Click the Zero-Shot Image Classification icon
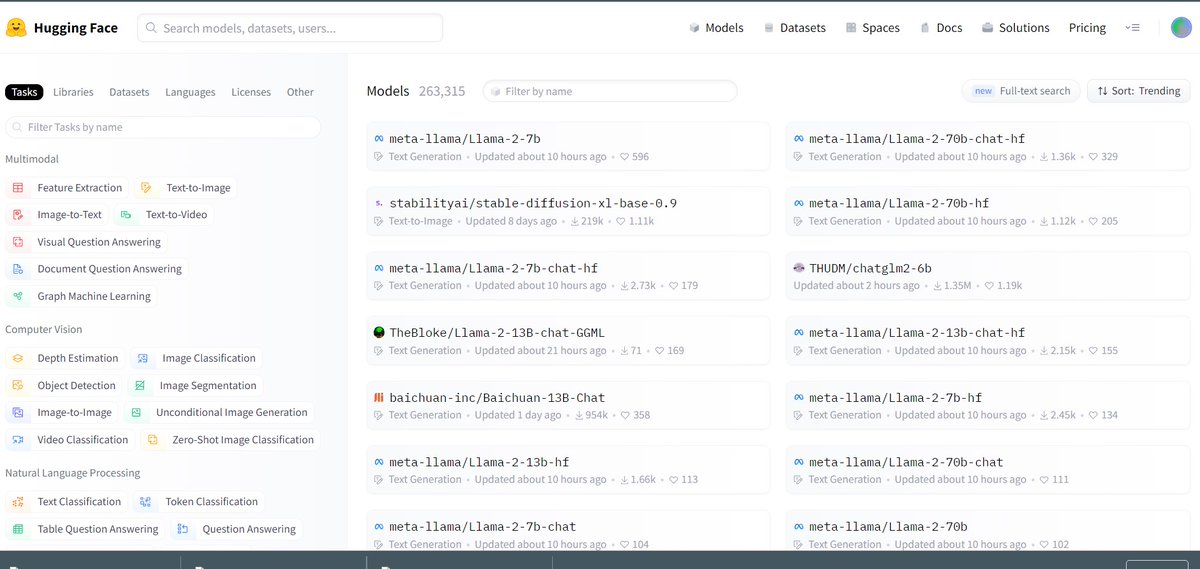Image resolution: width=1200 pixels, height=569 pixels. [153, 440]
